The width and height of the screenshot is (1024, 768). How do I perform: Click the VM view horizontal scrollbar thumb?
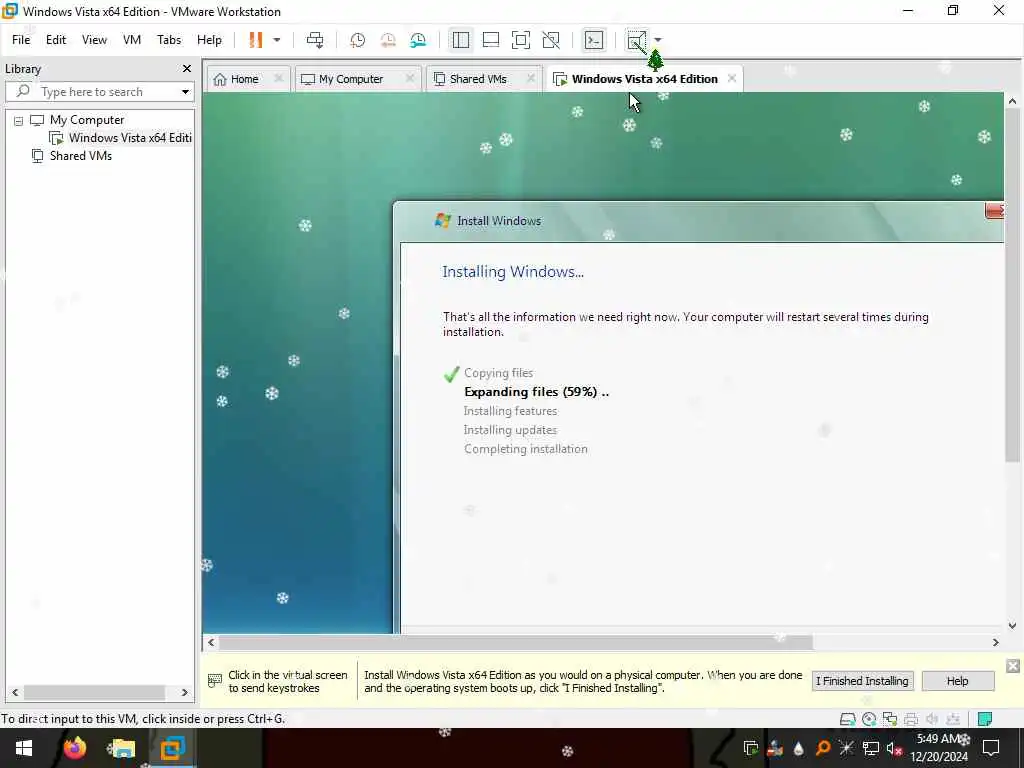516,643
